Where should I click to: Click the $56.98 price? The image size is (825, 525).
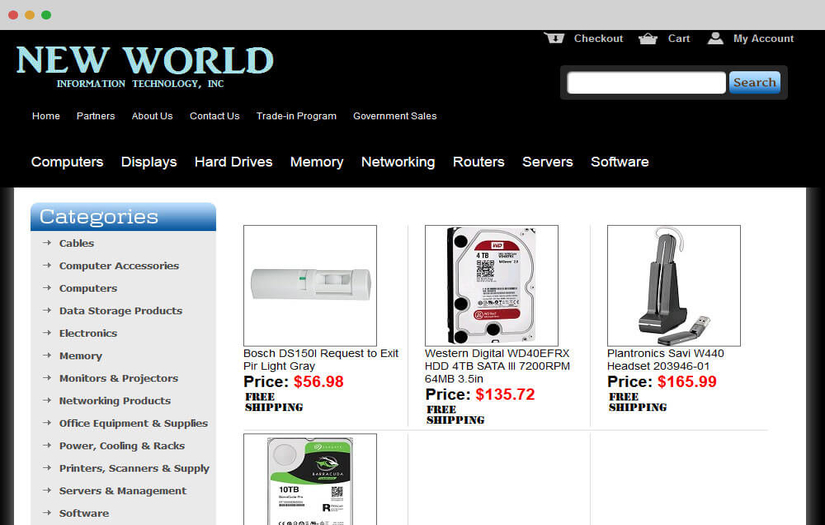[318, 382]
